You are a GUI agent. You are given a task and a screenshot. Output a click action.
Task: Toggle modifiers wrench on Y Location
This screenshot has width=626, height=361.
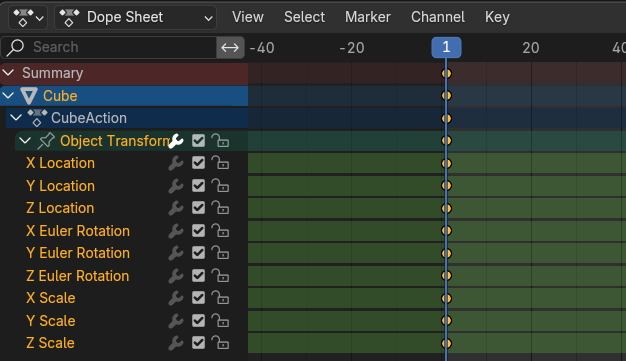[176, 186]
